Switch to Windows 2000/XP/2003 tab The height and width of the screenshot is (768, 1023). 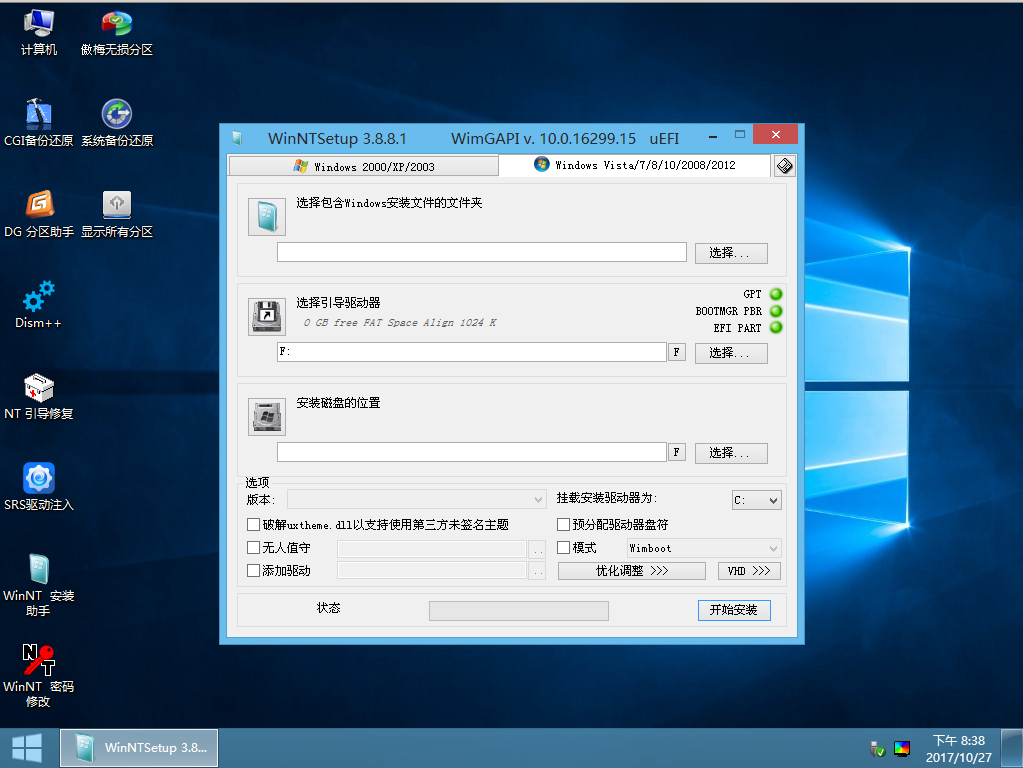pos(363,166)
